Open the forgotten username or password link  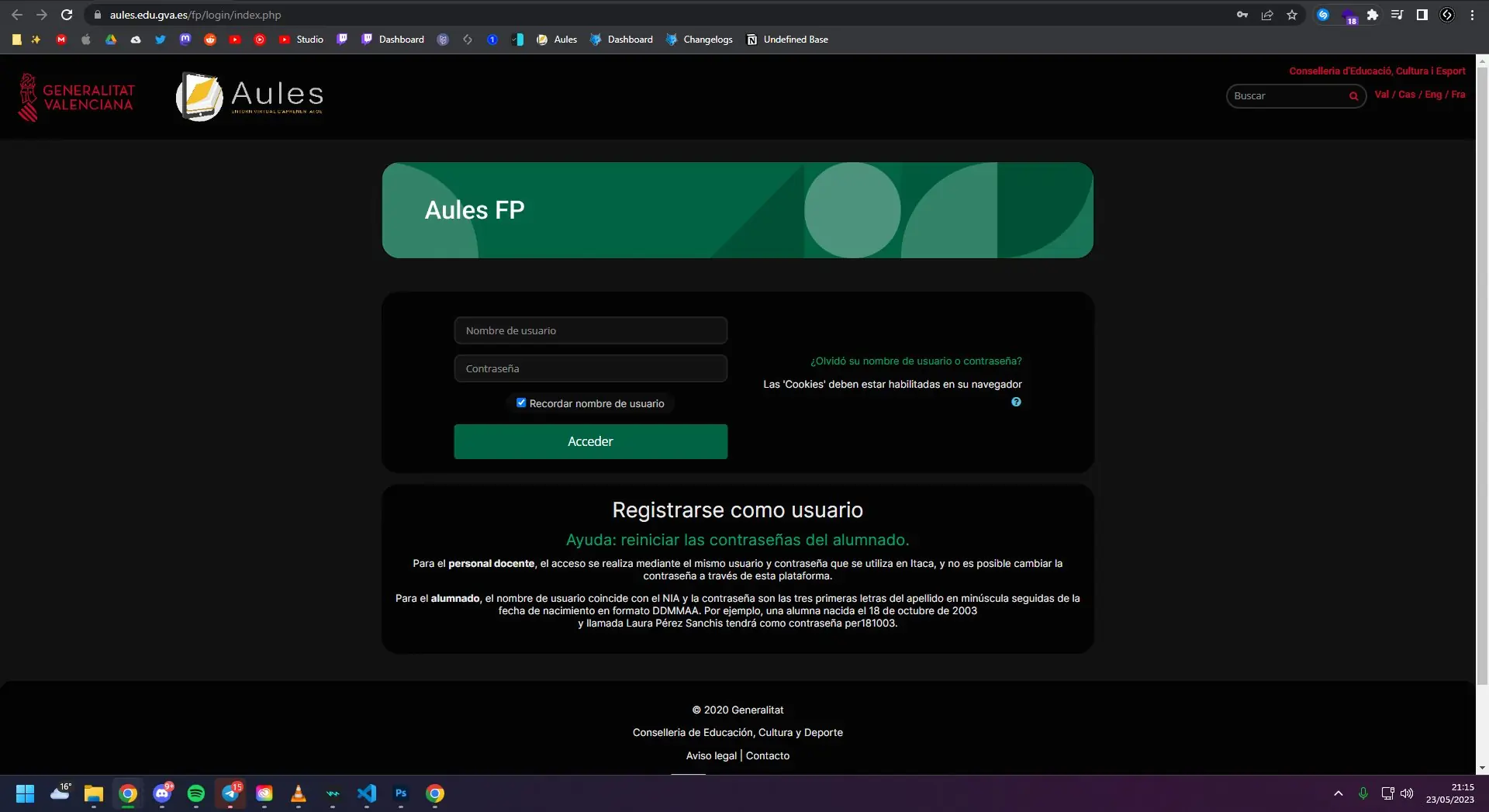(x=916, y=361)
